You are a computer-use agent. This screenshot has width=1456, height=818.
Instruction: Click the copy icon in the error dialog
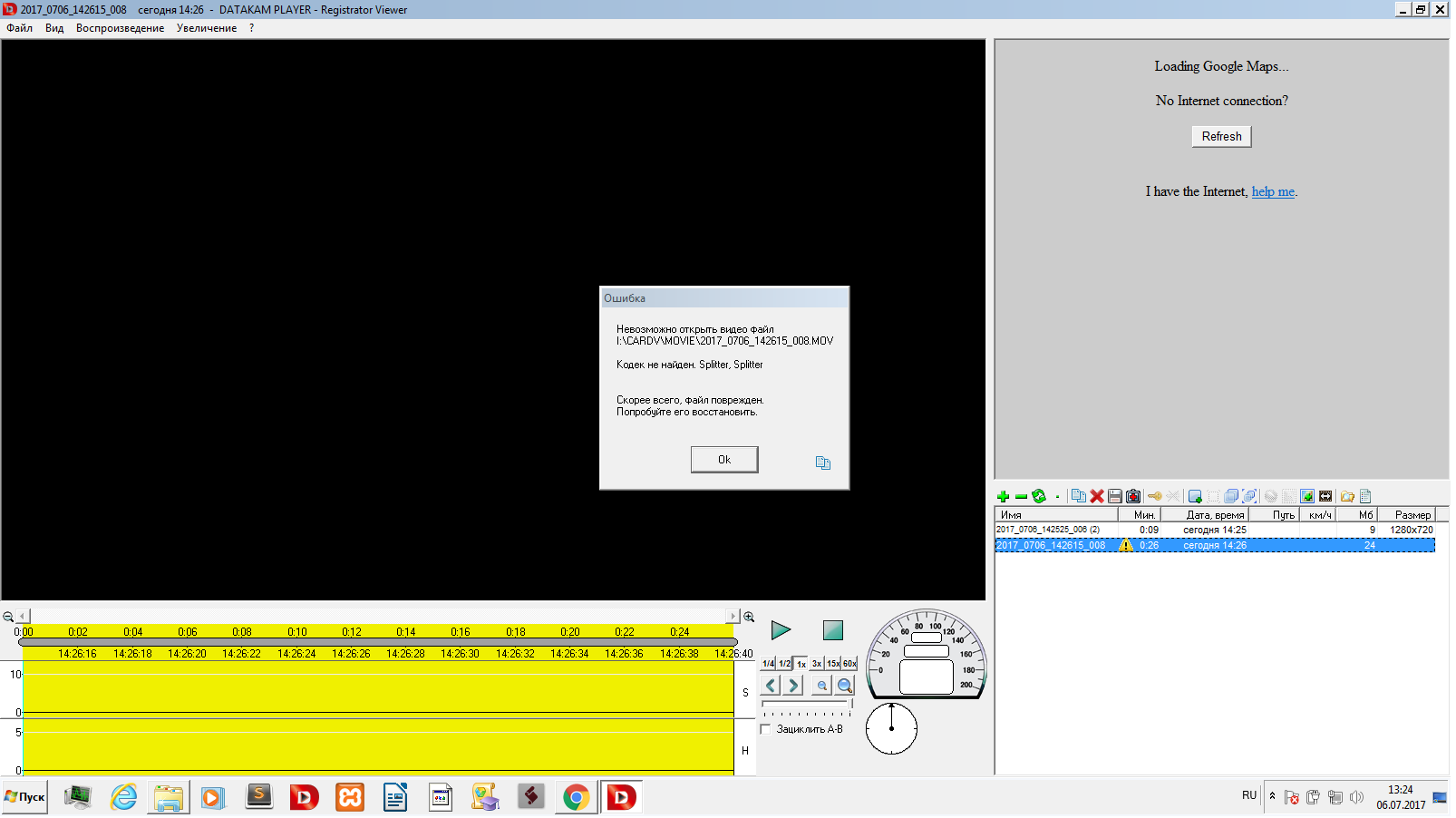pos(822,463)
